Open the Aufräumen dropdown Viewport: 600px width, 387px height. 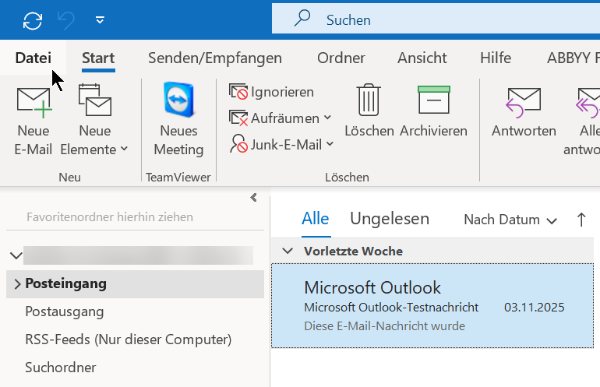[x=280, y=118]
